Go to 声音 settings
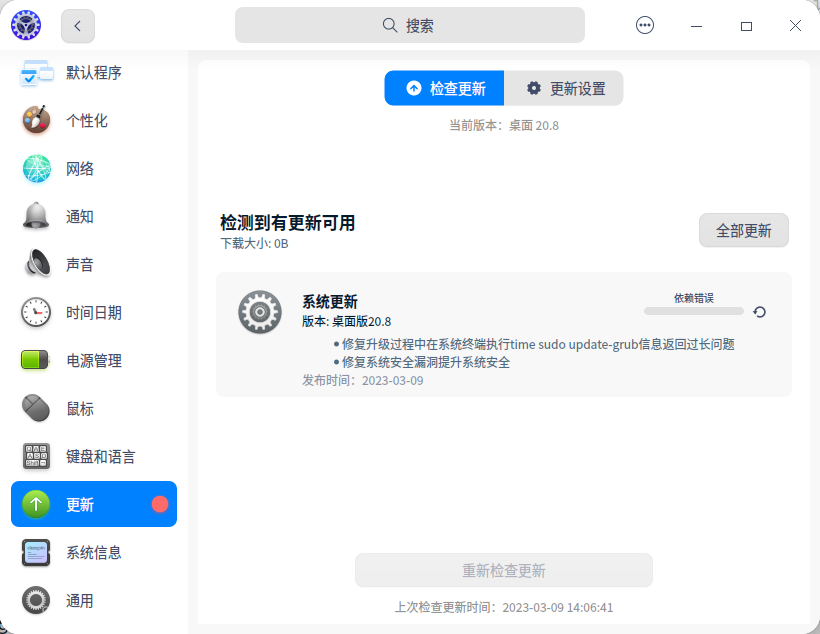 click(94, 264)
